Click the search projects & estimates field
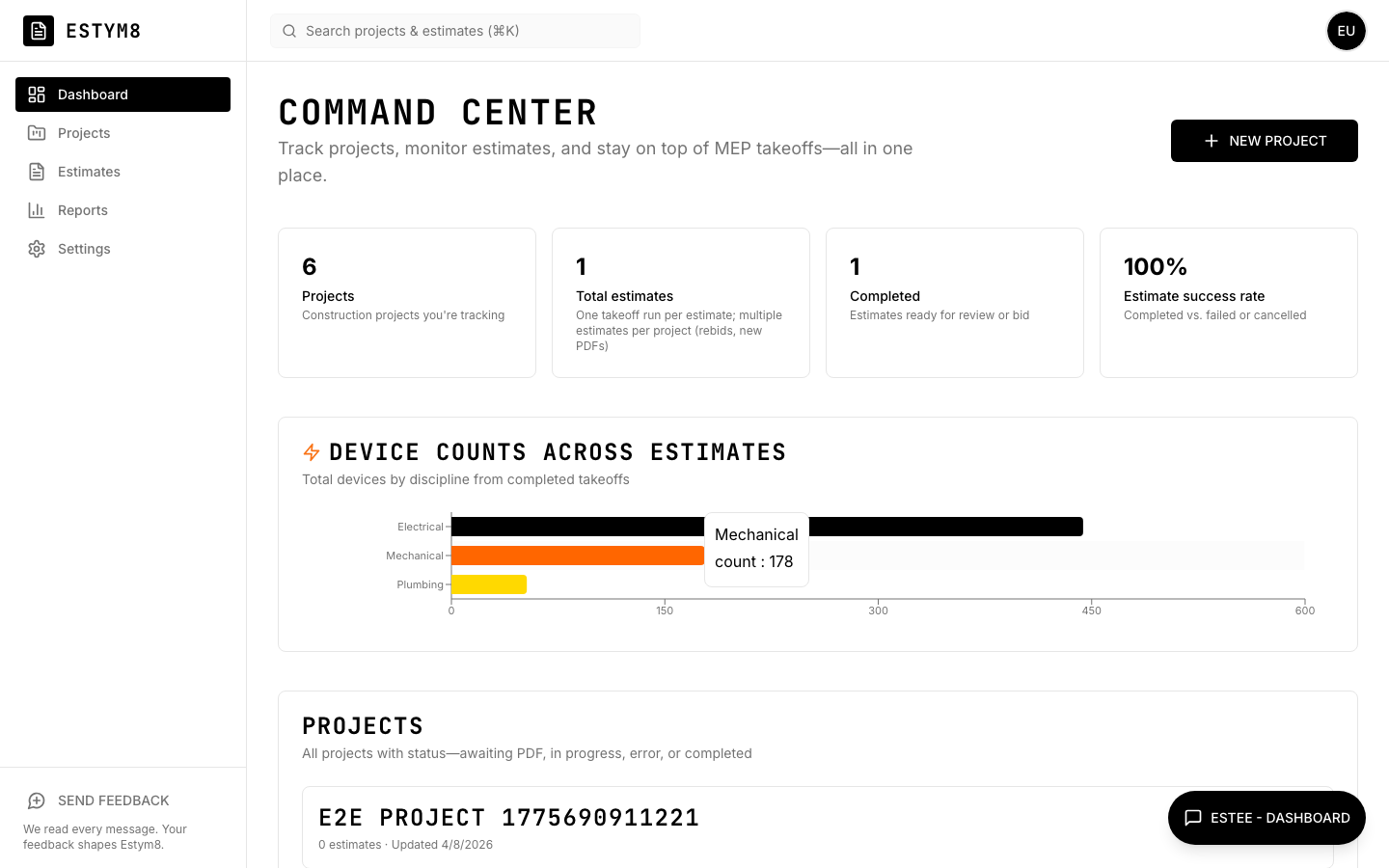Viewport: 1389px width, 868px height. (455, 31)
